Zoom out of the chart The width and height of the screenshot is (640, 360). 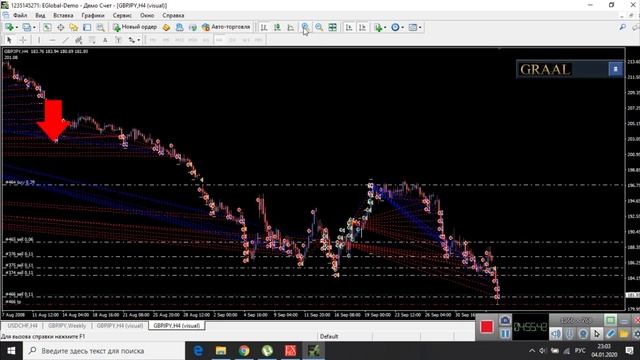(319, 27)
